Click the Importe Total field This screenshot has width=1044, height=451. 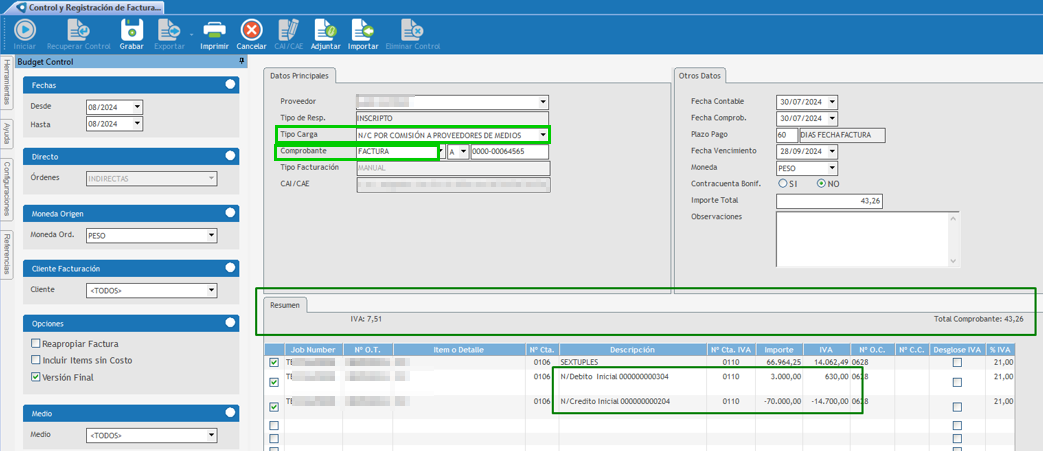830,201
